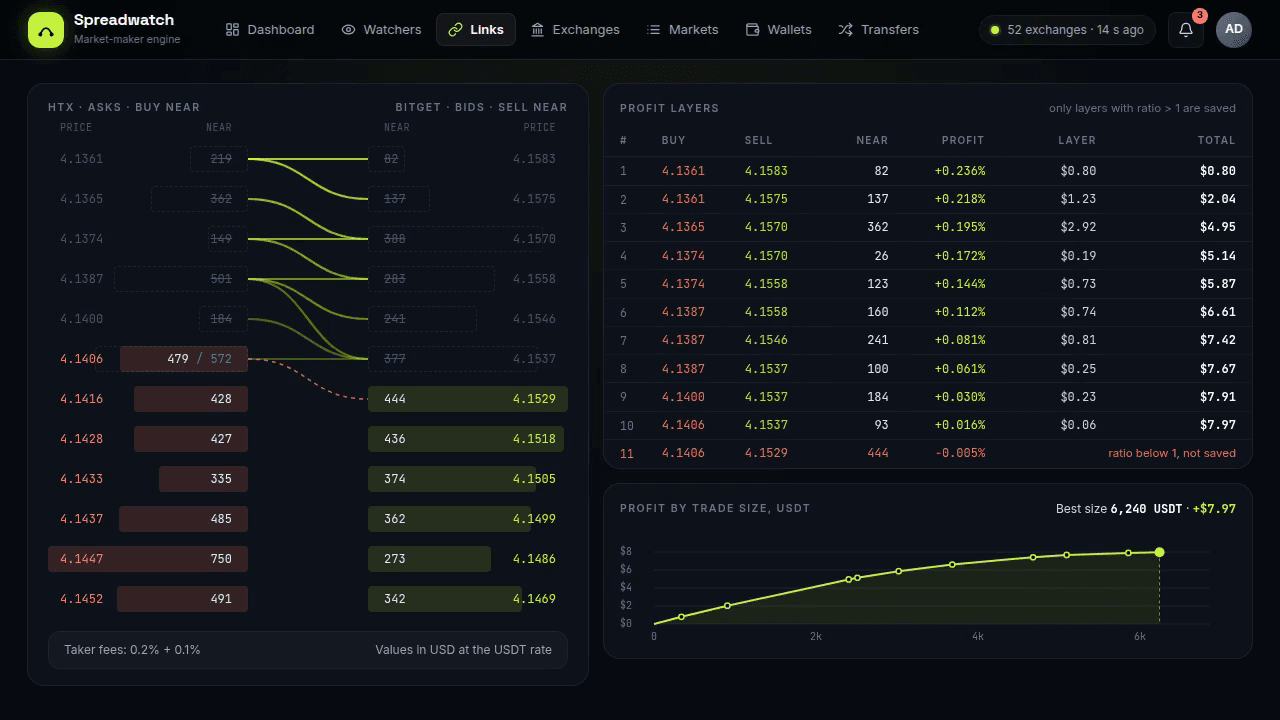Click the crossed-out 377 near value at 4.1537
1280x720 pixels.
[x=395, y=359]
